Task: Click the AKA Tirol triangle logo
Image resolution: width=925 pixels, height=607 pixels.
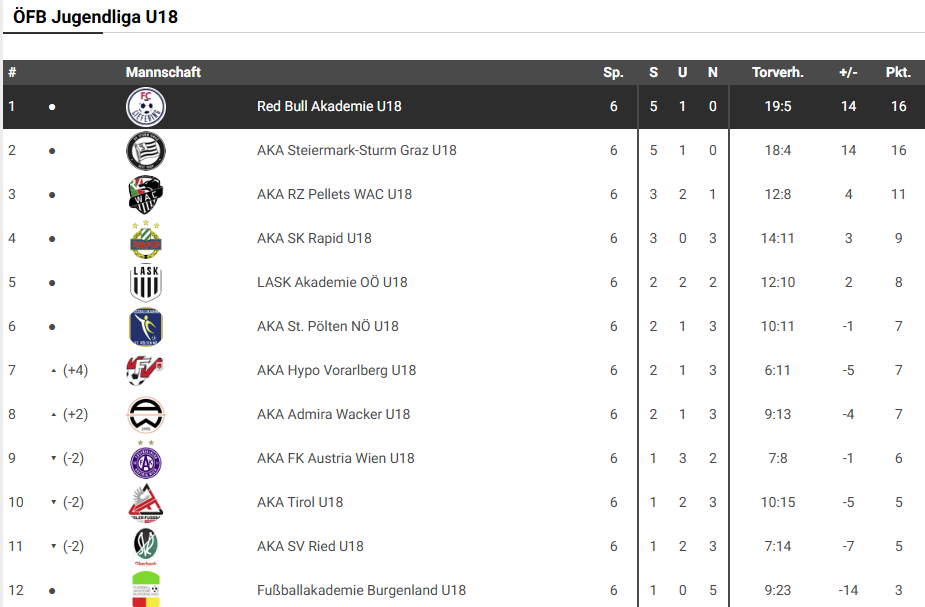Action: coord(146,503)
